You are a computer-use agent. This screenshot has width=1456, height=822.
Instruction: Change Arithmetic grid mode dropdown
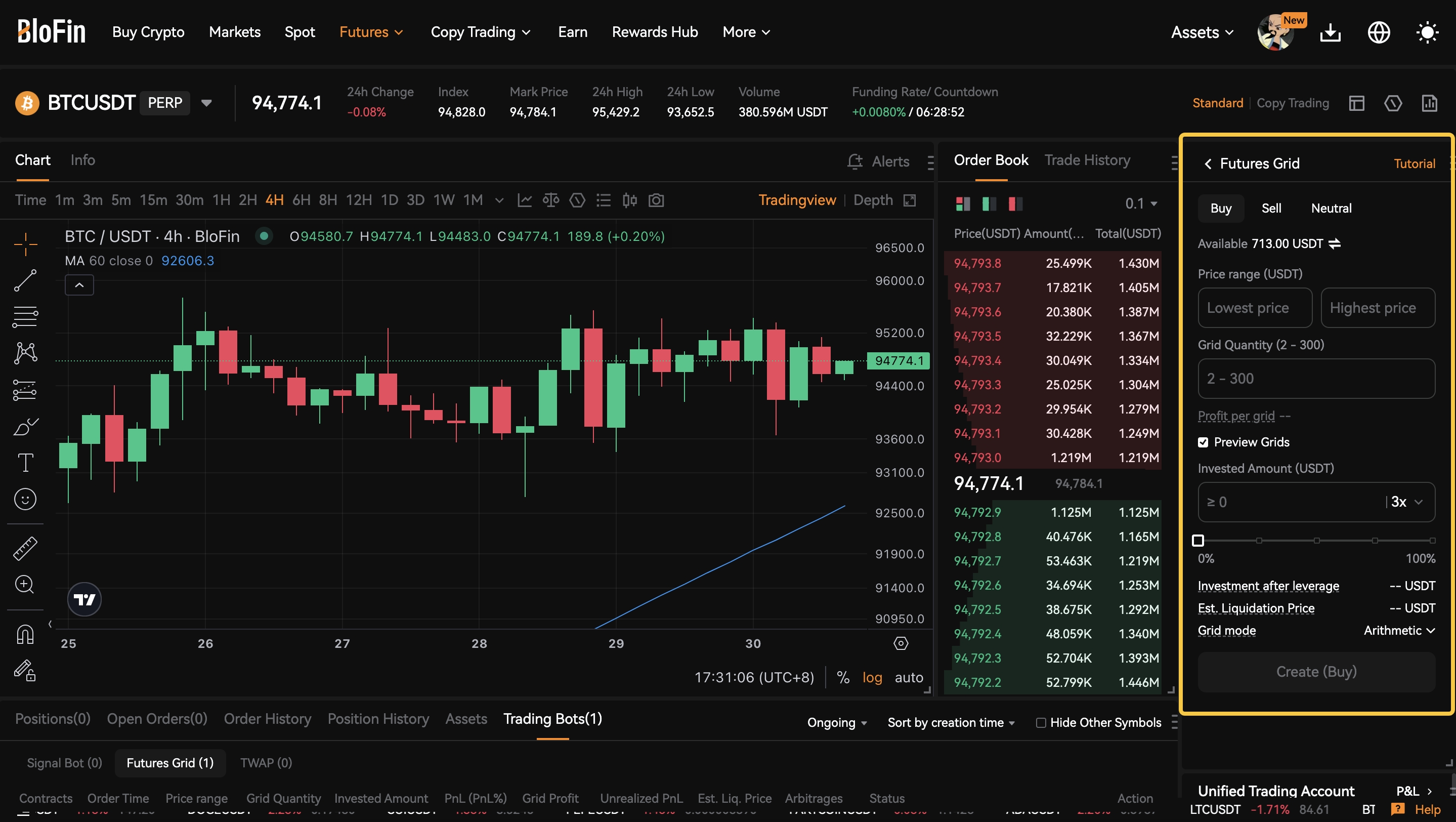point(1399,630)
